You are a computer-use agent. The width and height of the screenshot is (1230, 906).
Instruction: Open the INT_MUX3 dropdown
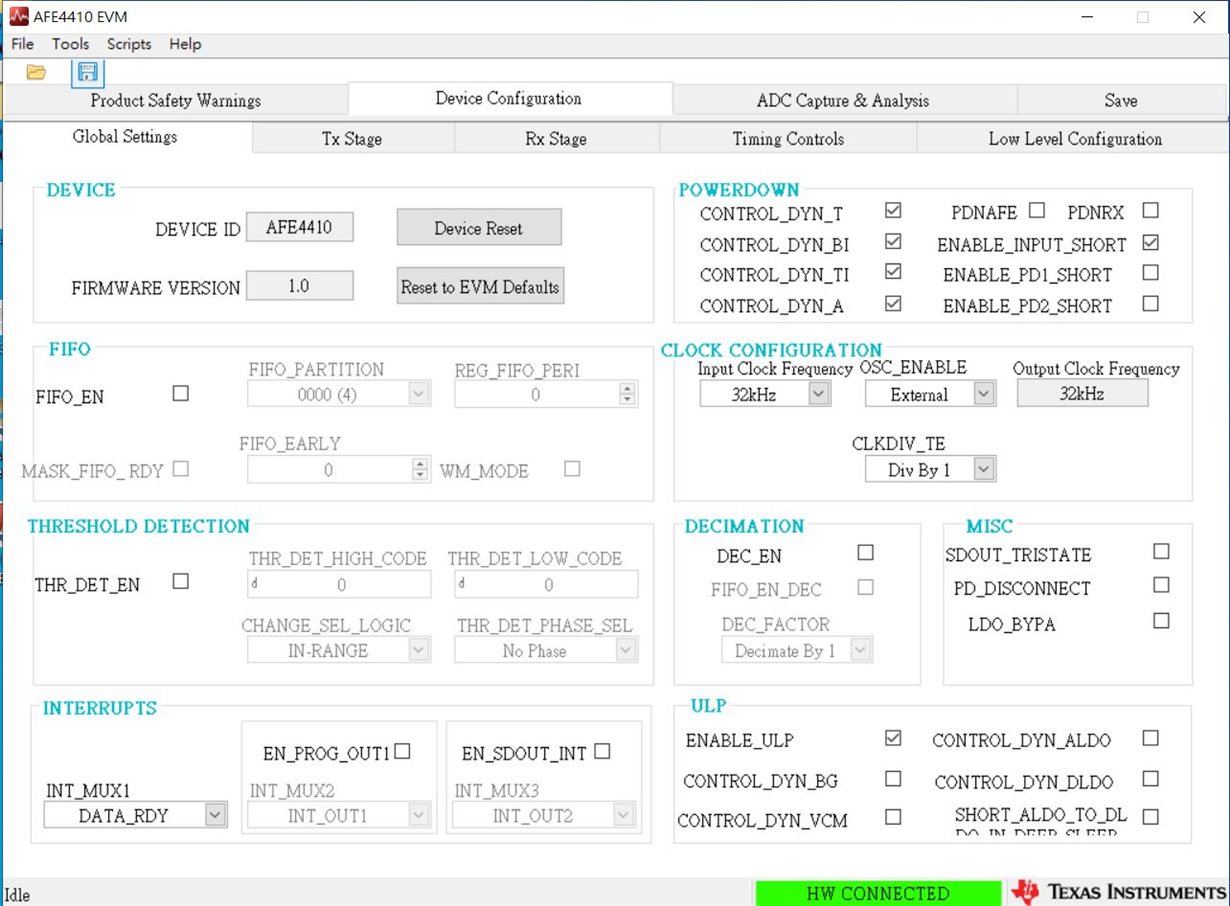click(546, 816)
